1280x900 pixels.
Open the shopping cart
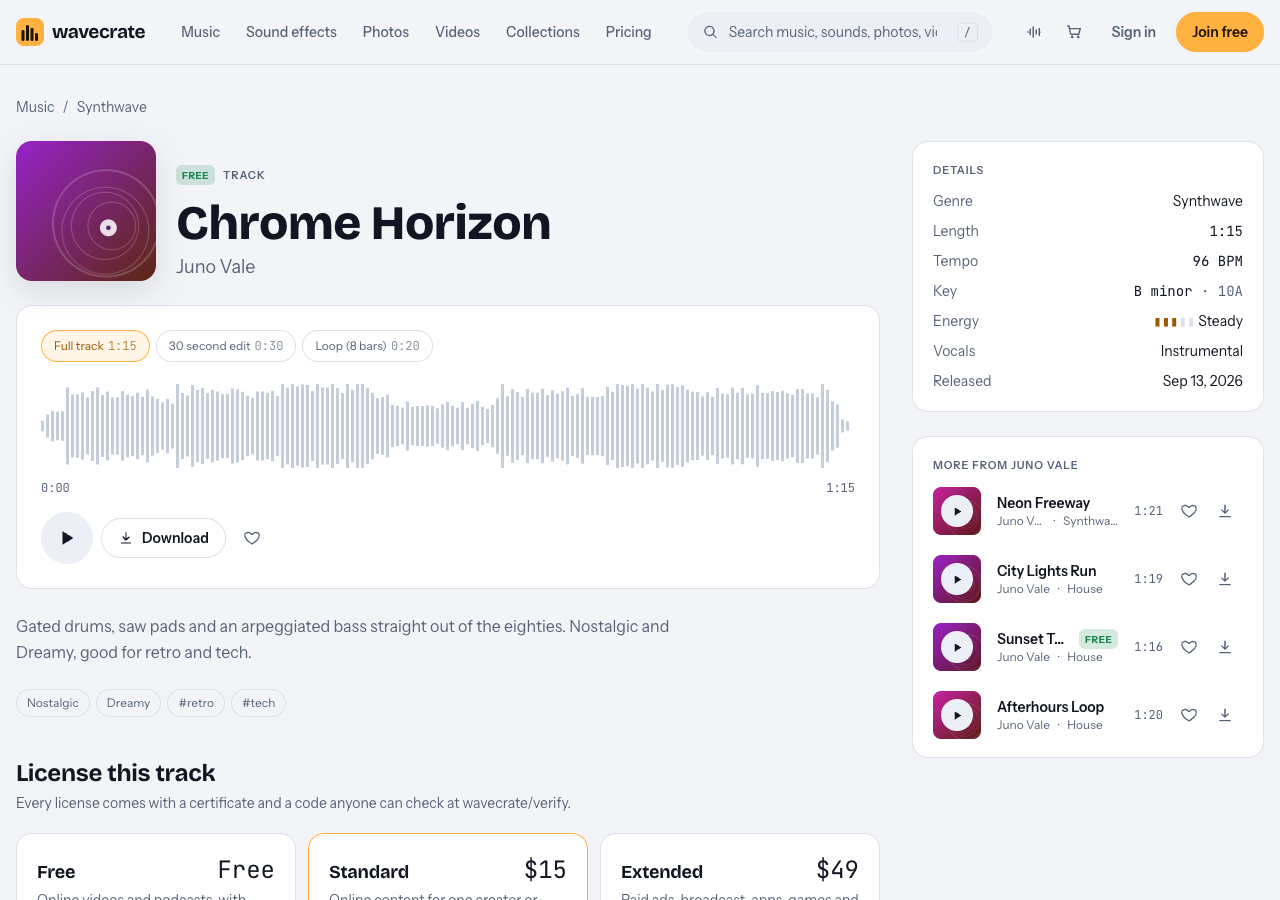tap(1074, 32)
